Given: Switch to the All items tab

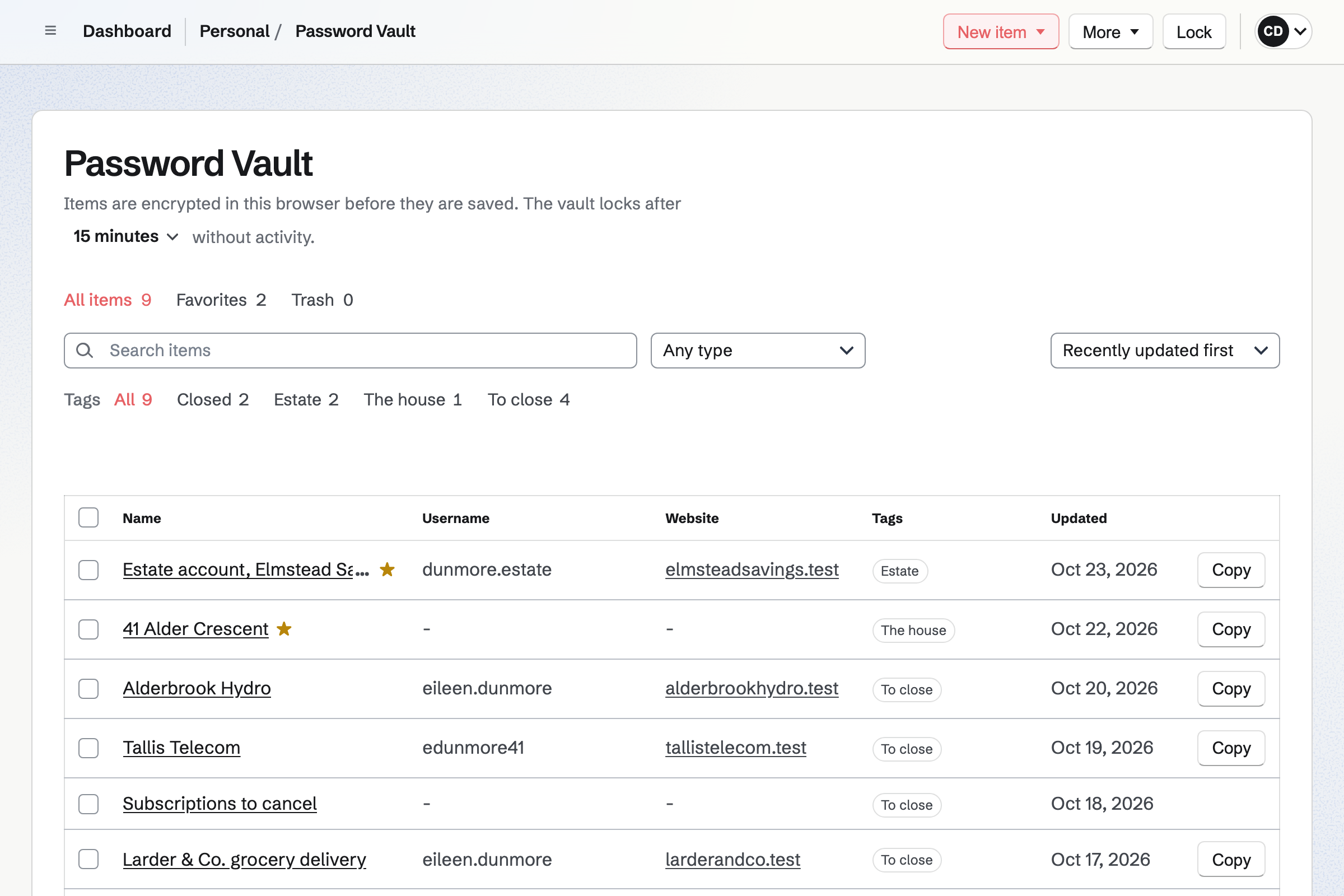Looking at the screenshot, I should [x=108, y=300].
